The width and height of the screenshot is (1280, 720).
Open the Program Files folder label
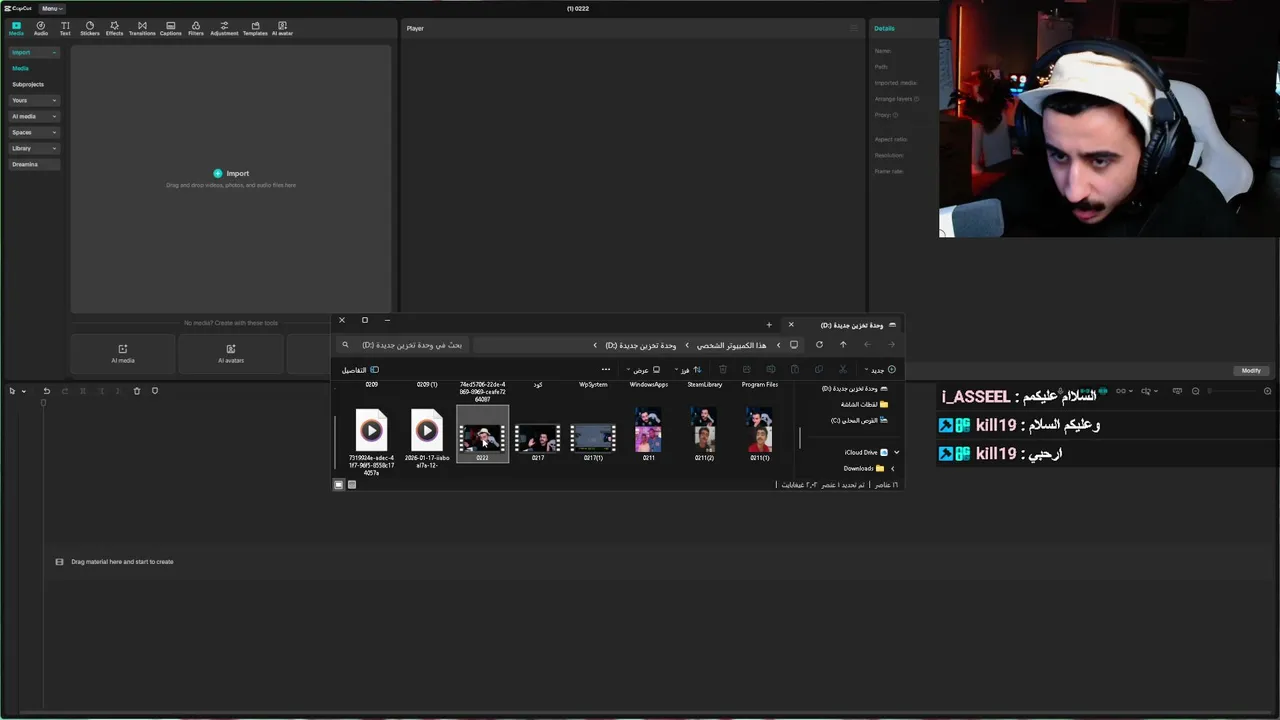[x=760, y=384]
